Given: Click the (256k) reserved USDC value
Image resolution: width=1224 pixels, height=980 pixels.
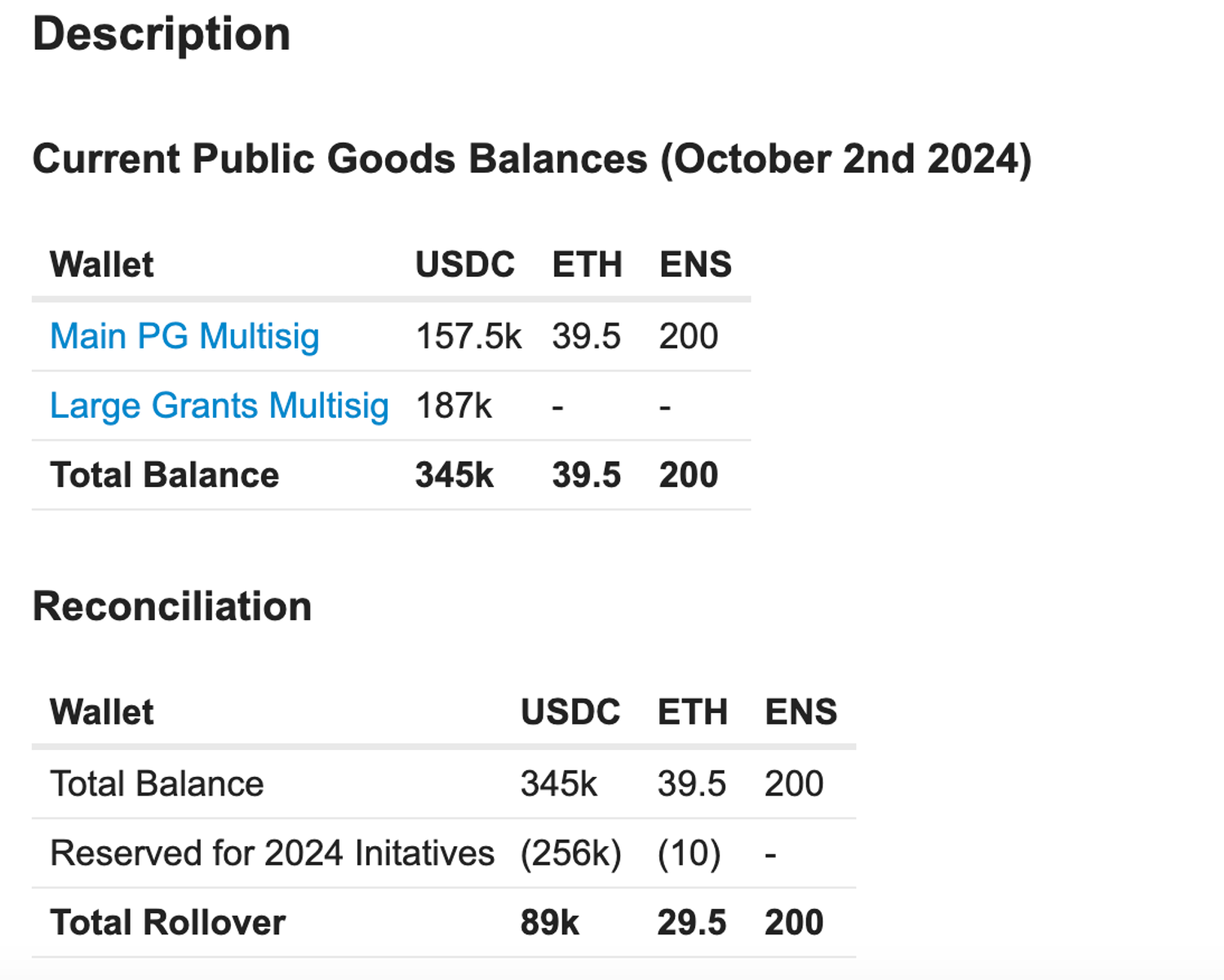Looking at the screenshot, I should 570,854.
